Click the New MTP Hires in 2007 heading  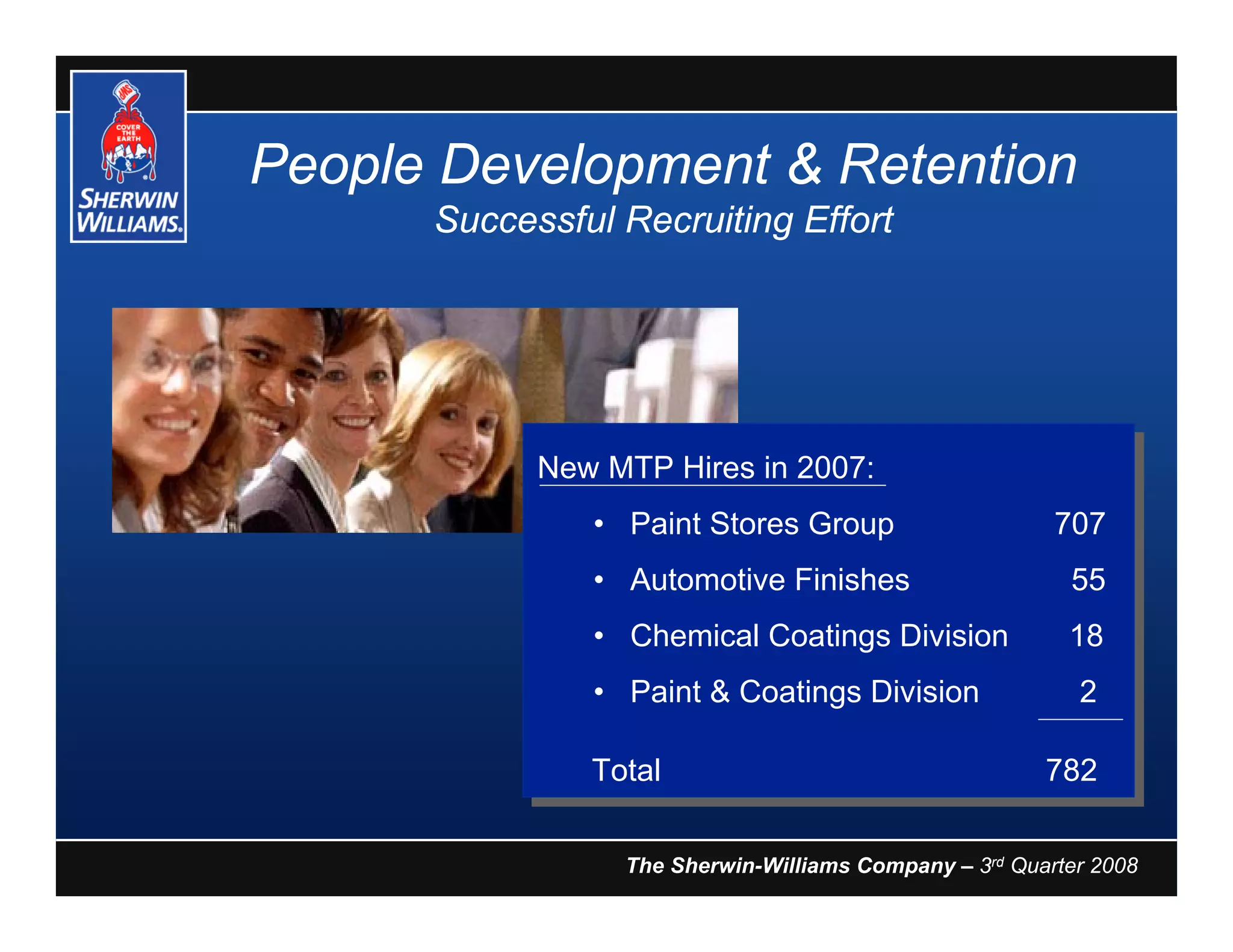tap(706, 468)
